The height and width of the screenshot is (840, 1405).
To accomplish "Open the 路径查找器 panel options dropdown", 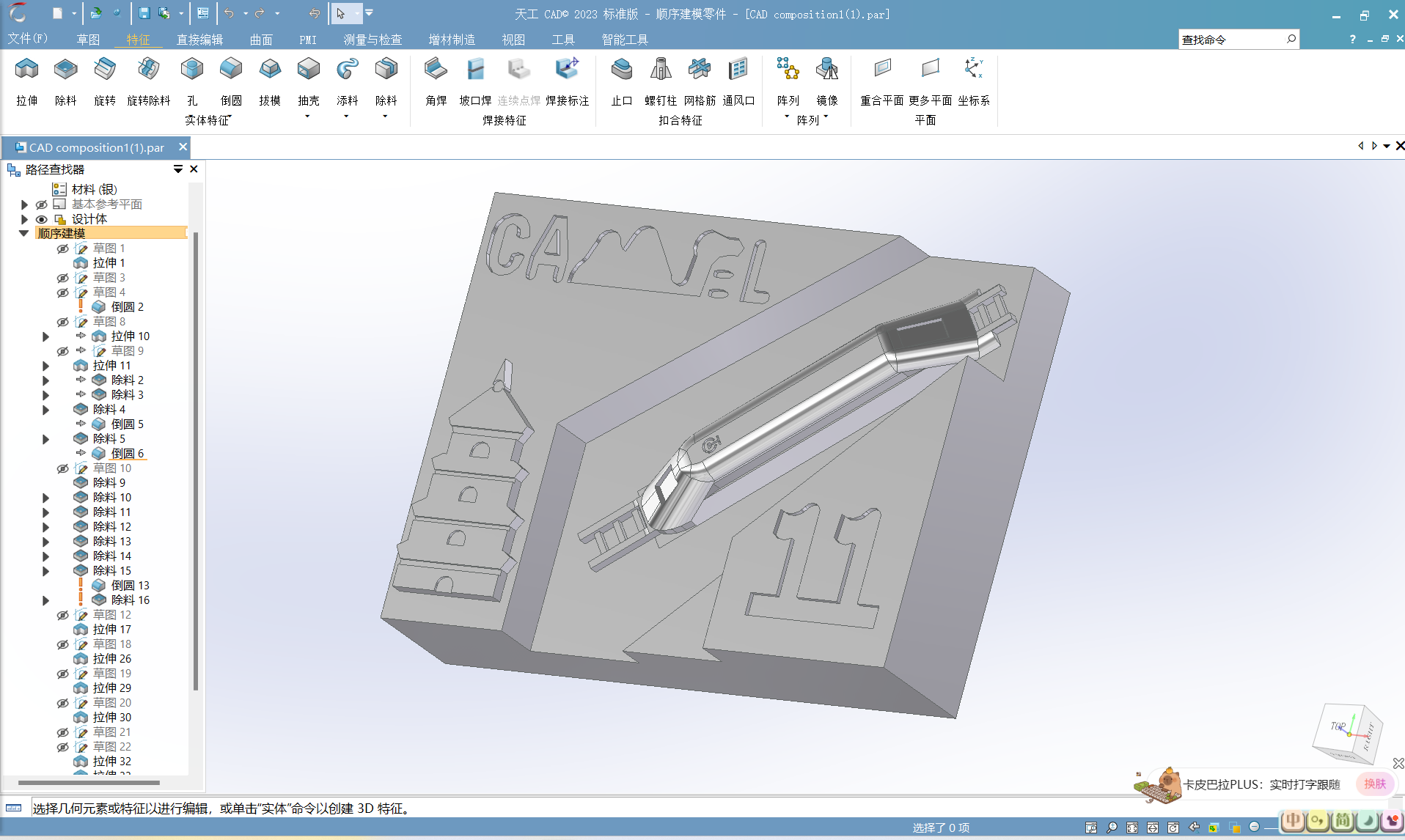I will point(178,169).
